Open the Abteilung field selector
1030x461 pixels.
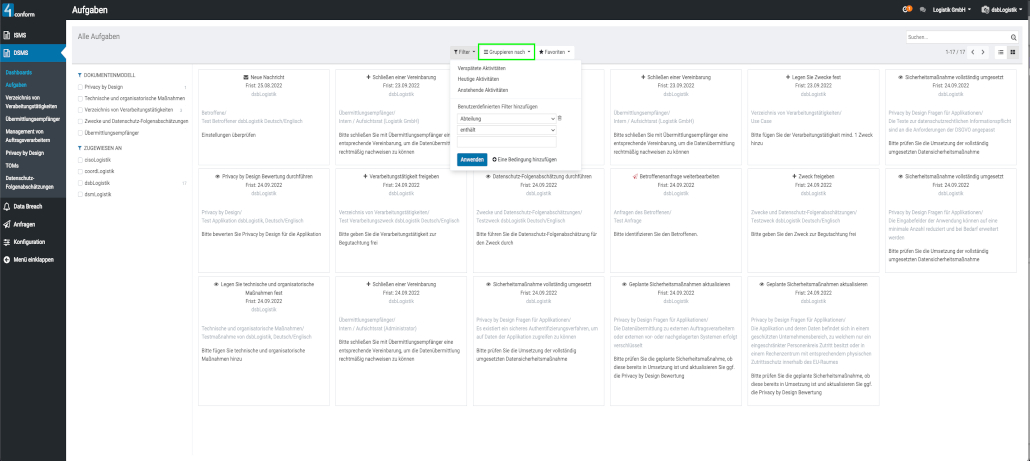[x=505, y=118]
